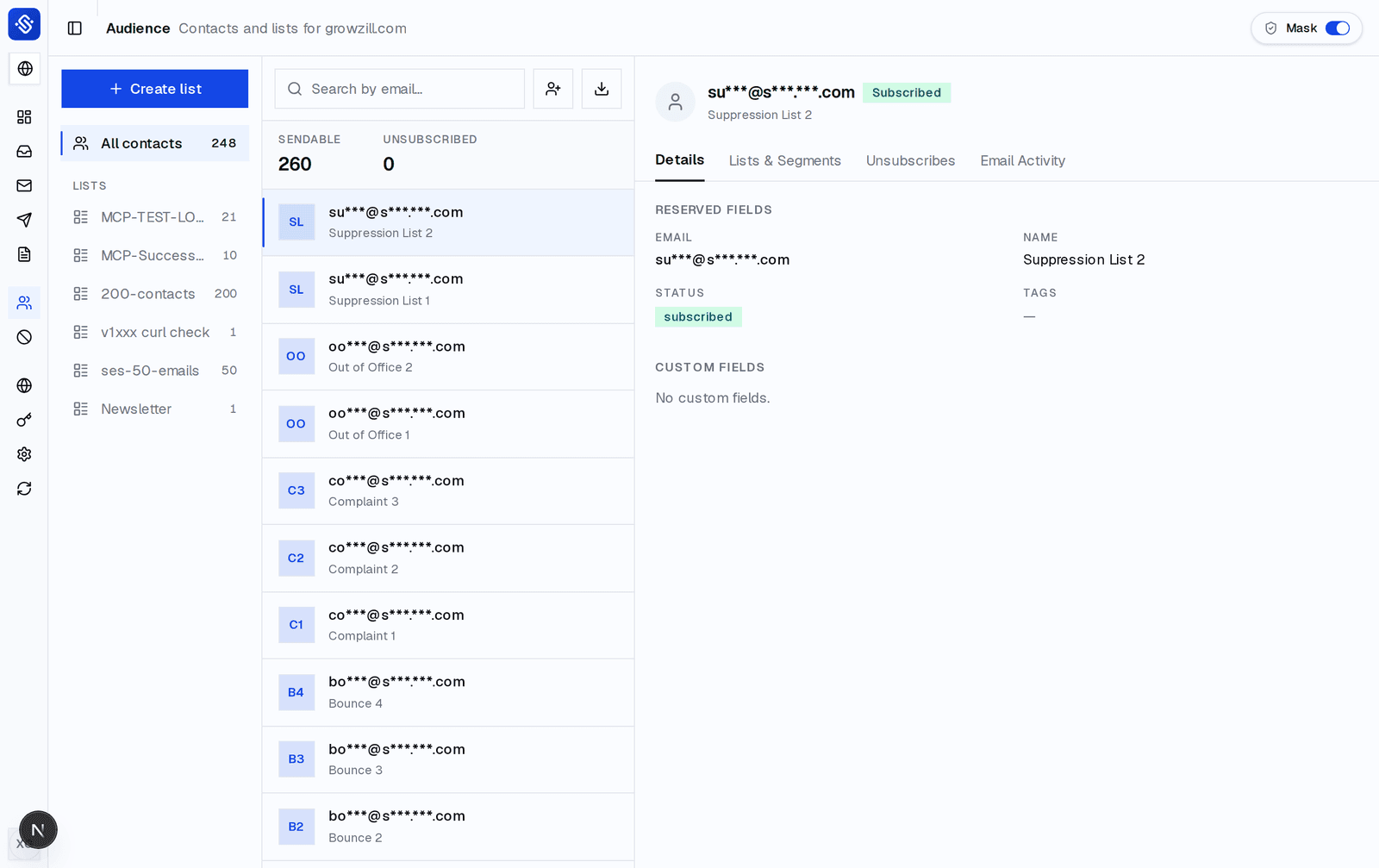
Task: Select All contacts in sidebar
Action: (x=155, y=143)
